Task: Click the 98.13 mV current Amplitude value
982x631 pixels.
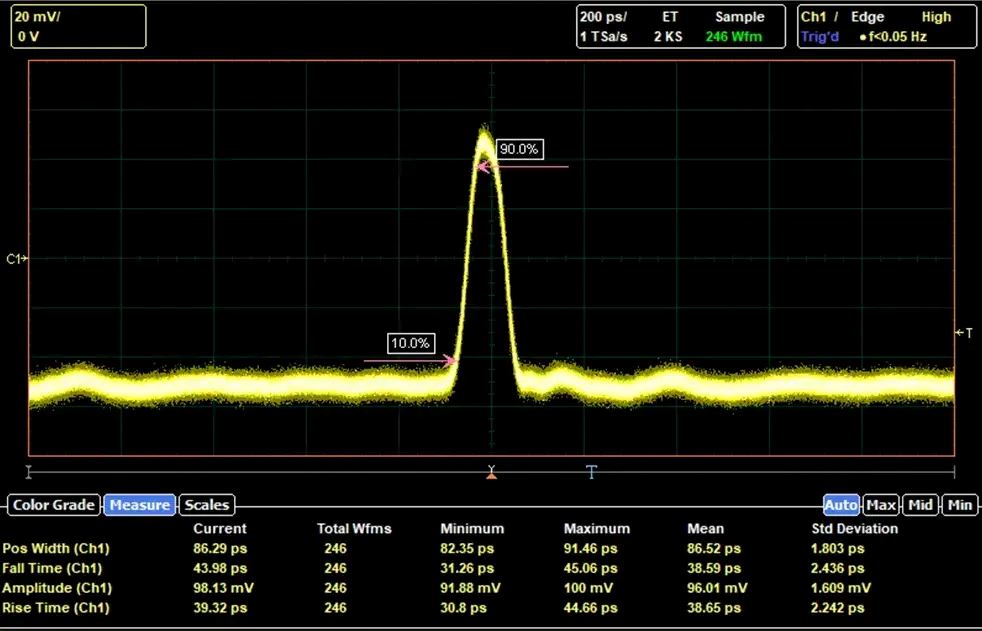Action: pyautogui.click(x=224, y=588)
